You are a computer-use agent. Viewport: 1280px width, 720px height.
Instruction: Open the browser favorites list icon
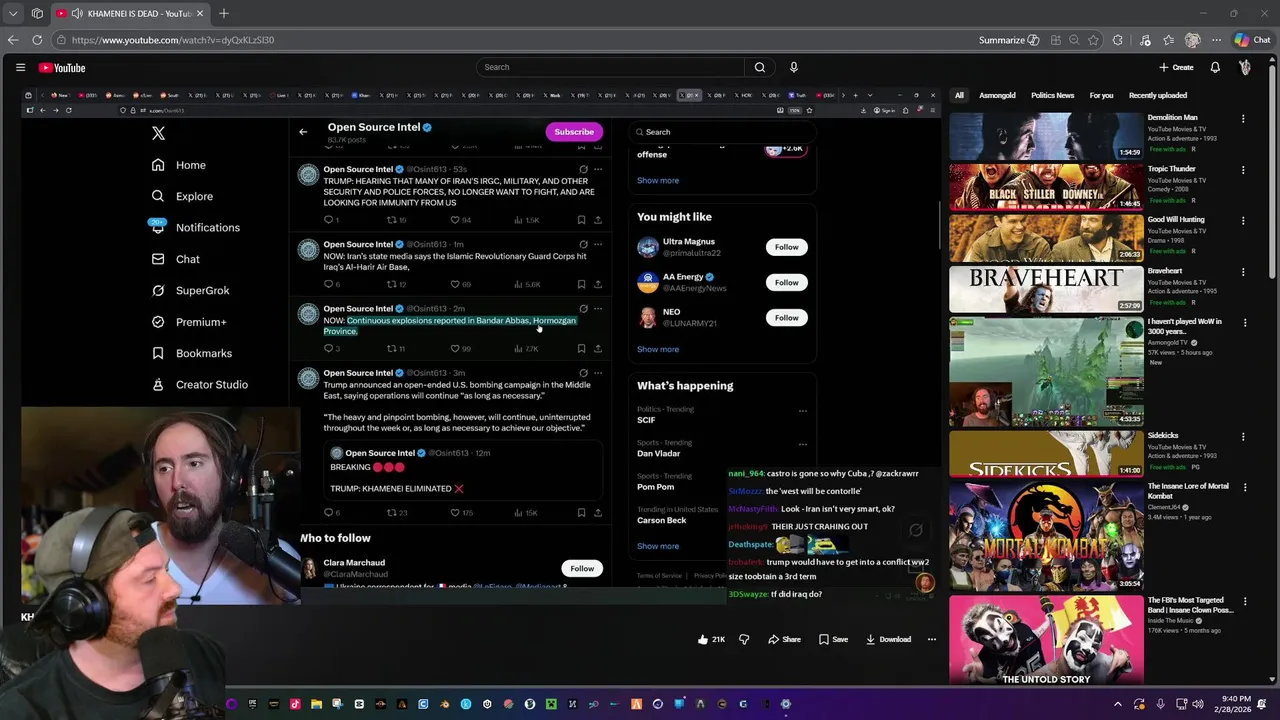point(1168,40)
